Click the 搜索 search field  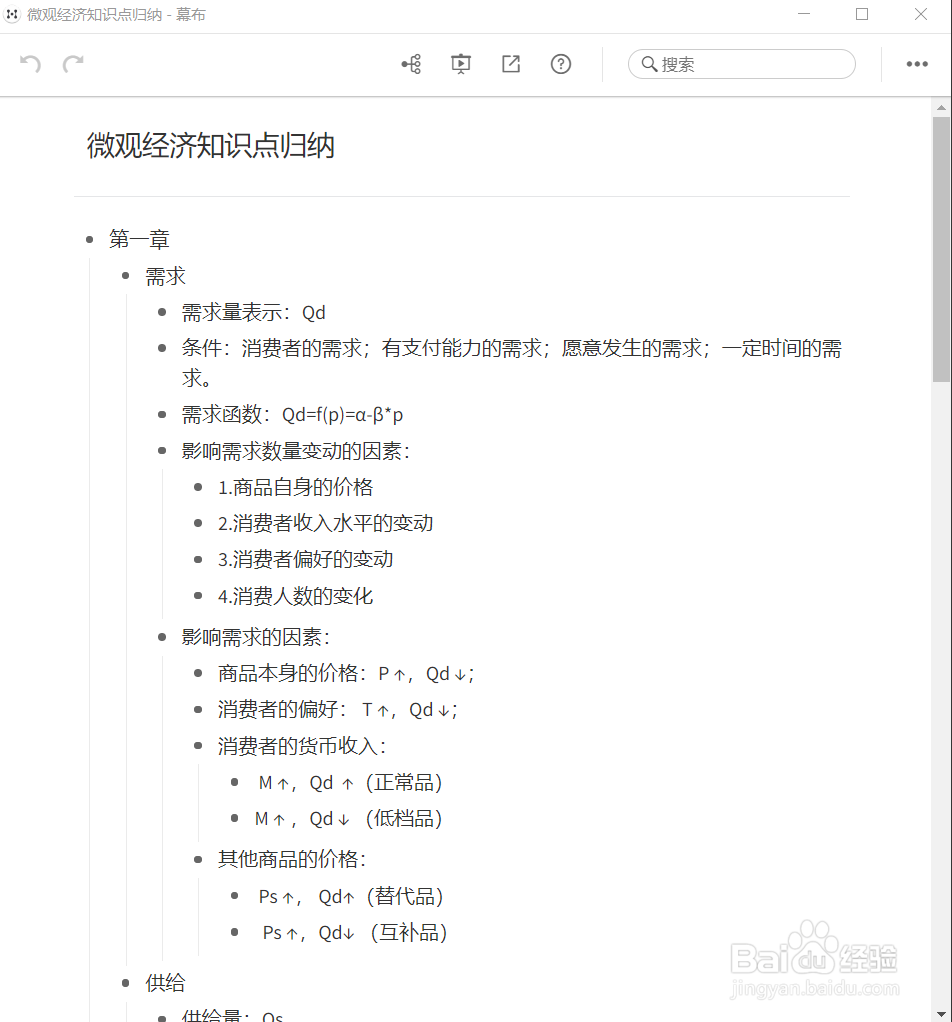coord(742,64)
